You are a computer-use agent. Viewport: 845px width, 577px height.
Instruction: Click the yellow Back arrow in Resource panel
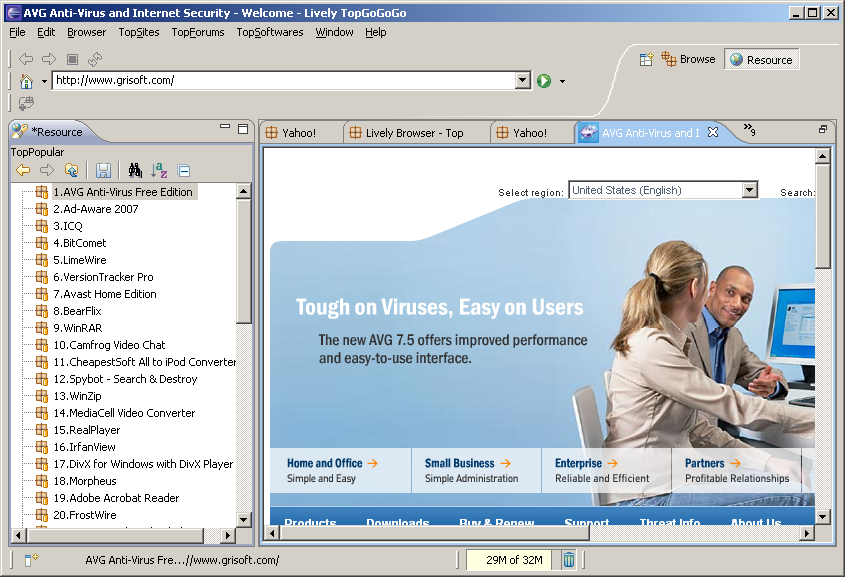(x=23, y=170)
